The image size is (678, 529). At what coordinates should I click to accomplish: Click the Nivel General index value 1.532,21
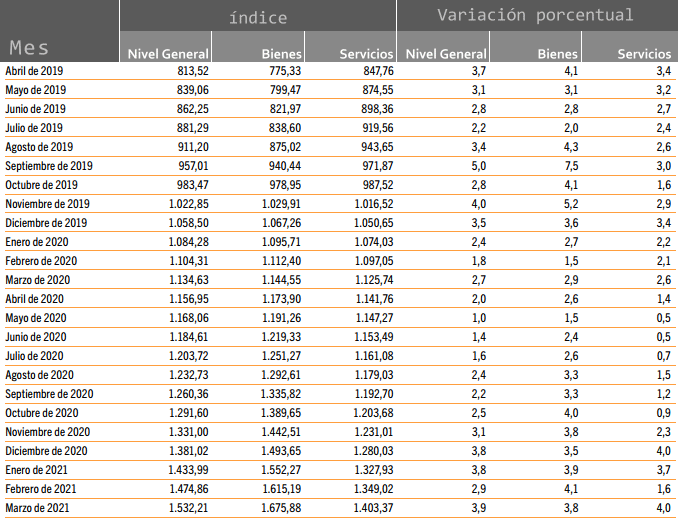[182, 507]
